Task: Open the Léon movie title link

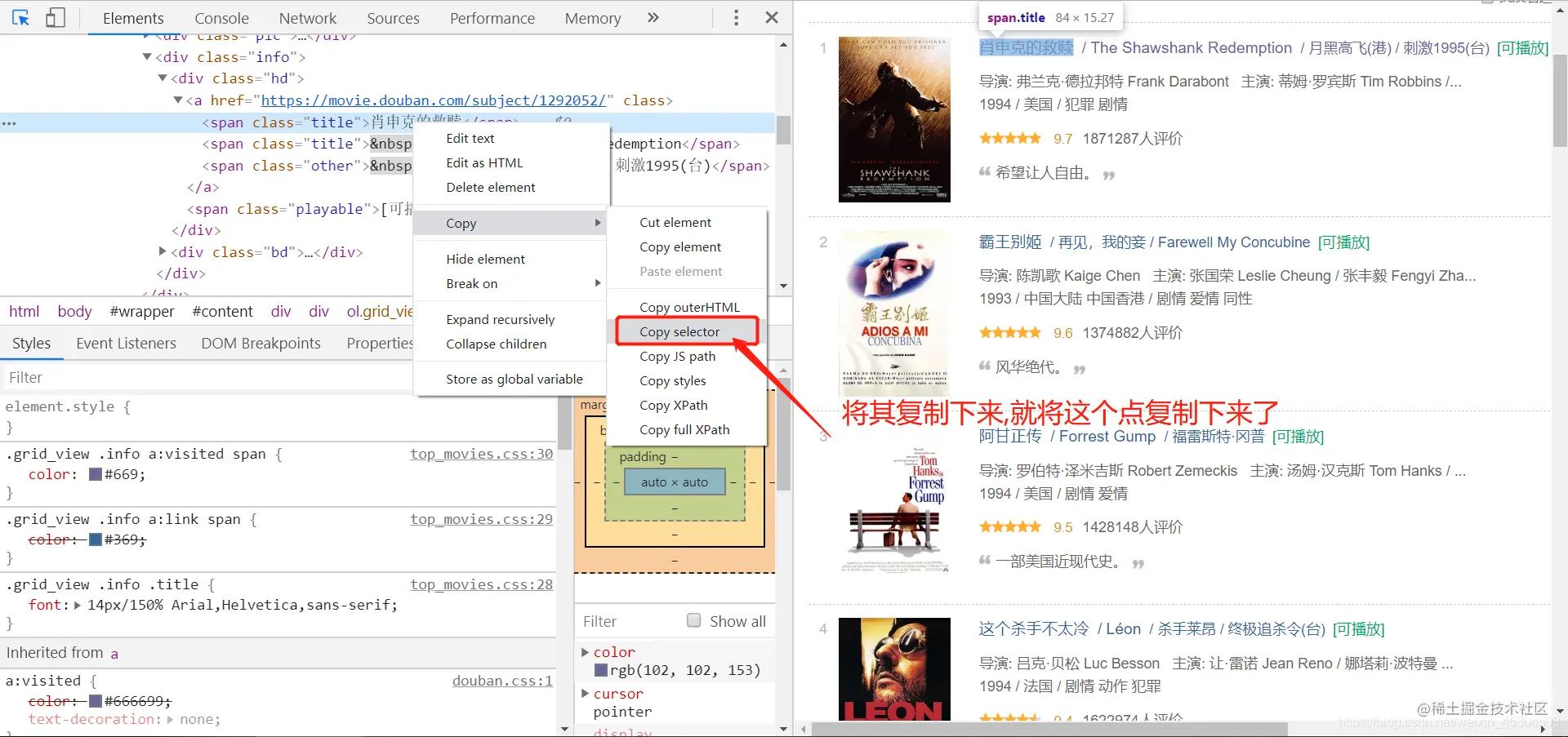Action: tap(1152, 629)
